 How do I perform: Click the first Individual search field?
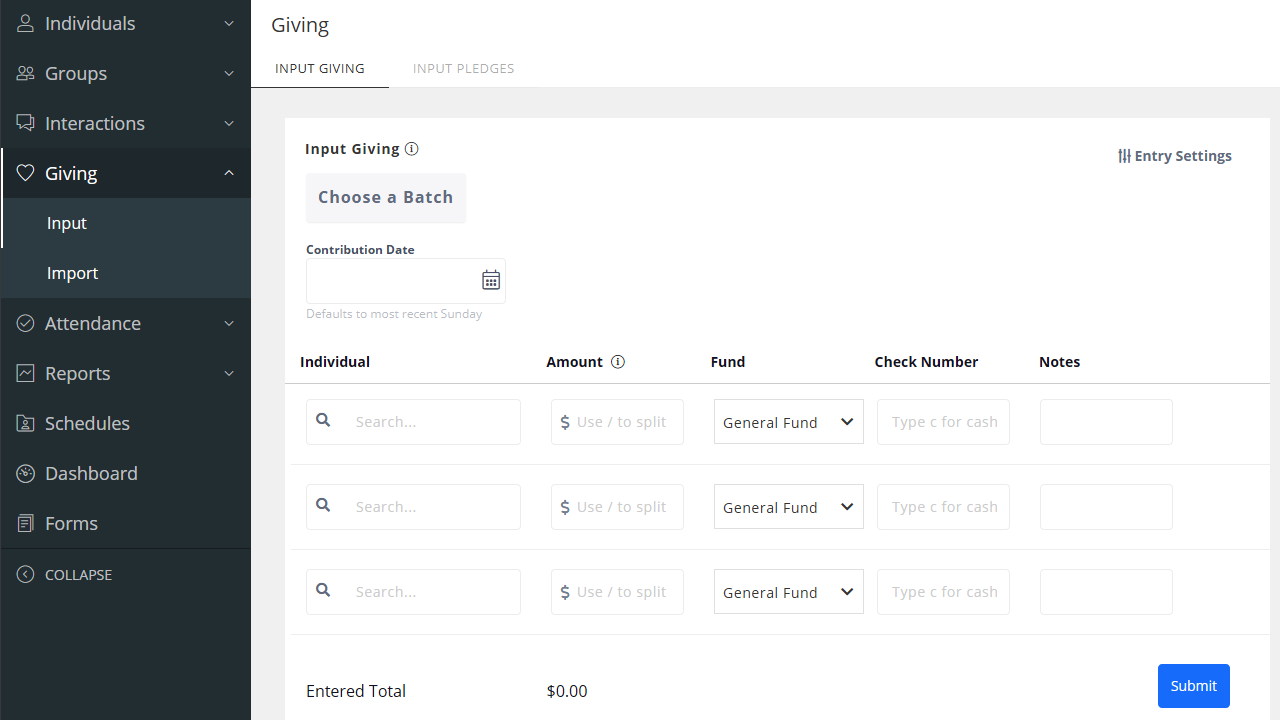(x=430, y=421)
